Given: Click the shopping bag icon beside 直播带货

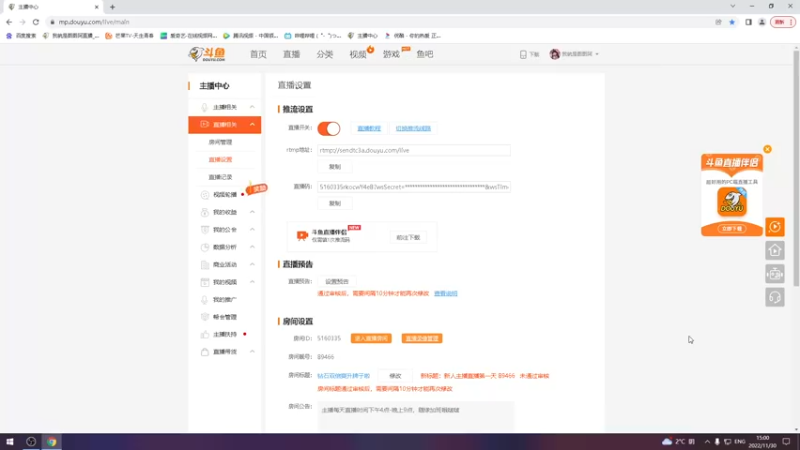Looking at the screenshot, I should (x=205, y=352).
